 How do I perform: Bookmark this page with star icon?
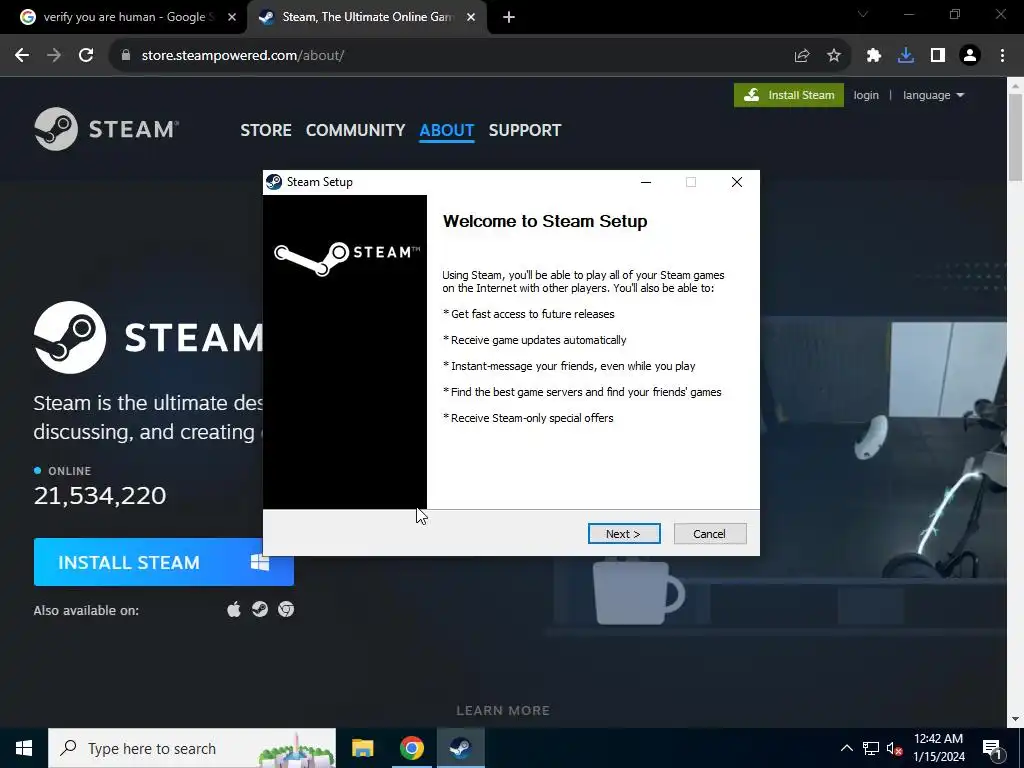(x=834, y=56)
